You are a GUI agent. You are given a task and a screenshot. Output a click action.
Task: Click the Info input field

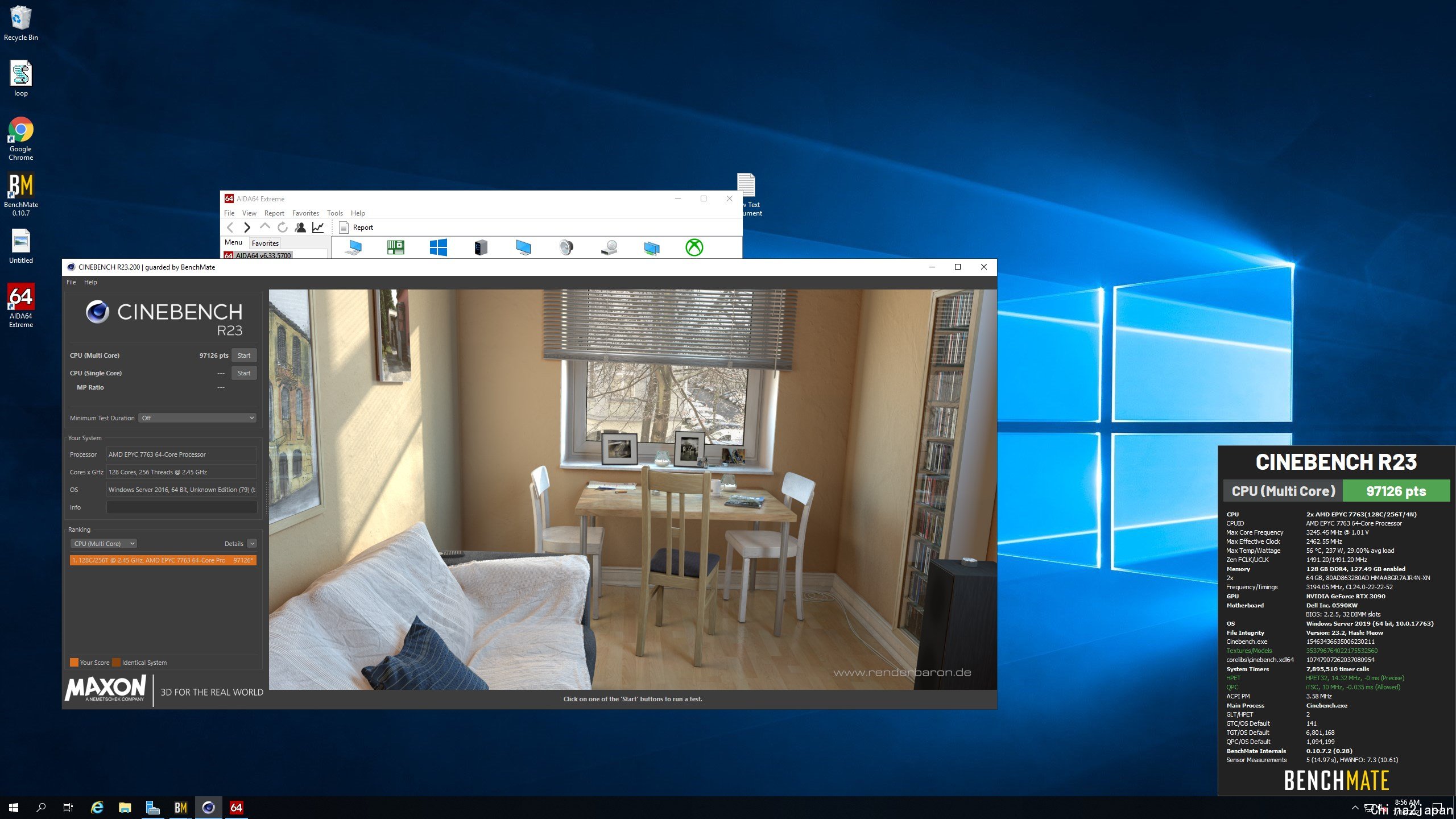pyautogui.click(x=181, y=507)
